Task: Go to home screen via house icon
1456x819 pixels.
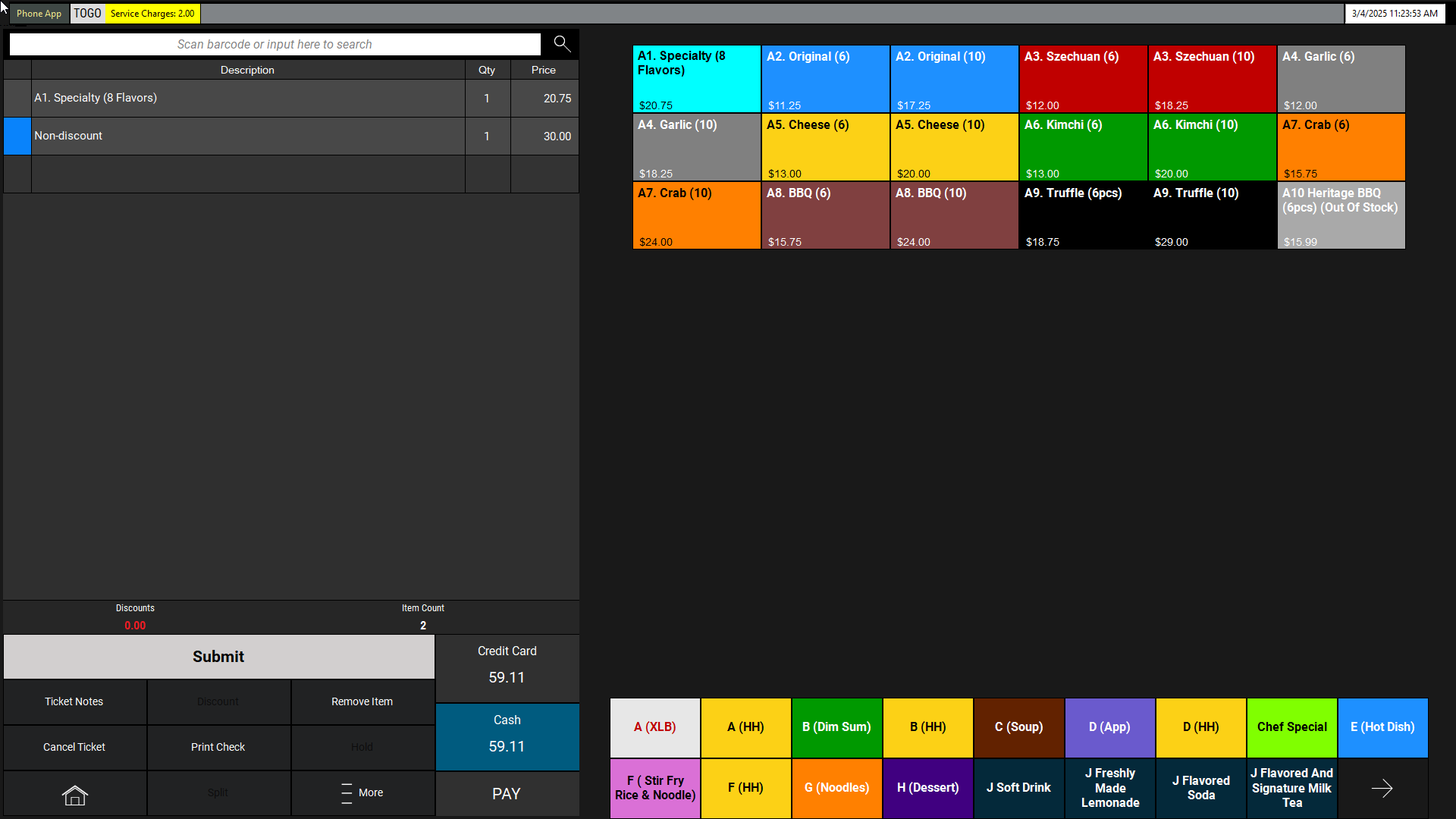Action: point(74,793)
